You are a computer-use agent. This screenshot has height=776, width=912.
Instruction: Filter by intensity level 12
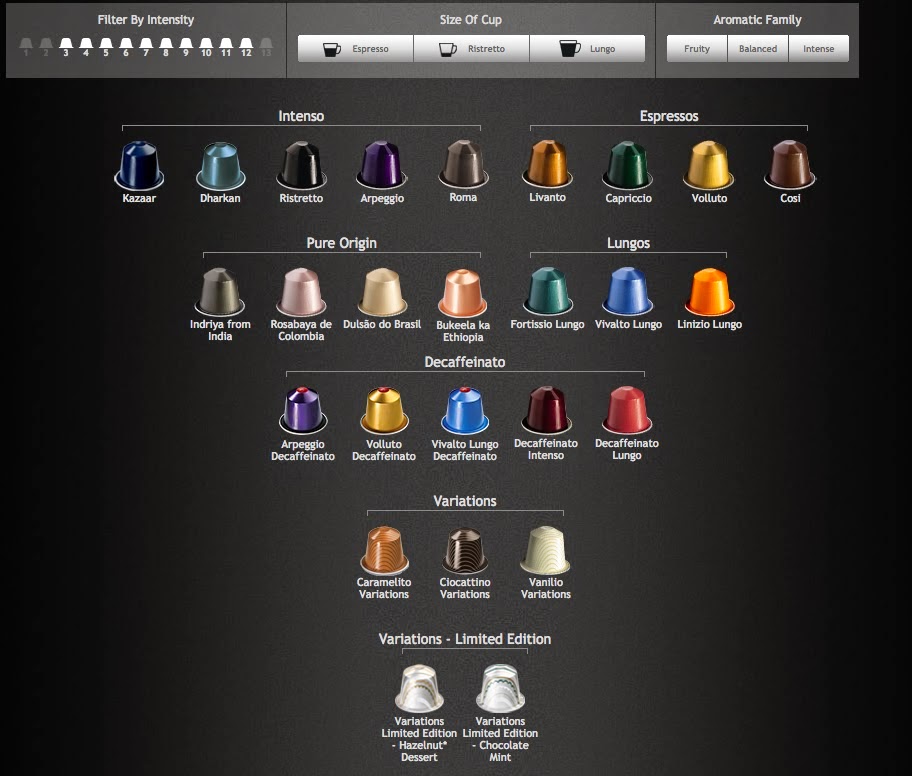tap(246, 47)
